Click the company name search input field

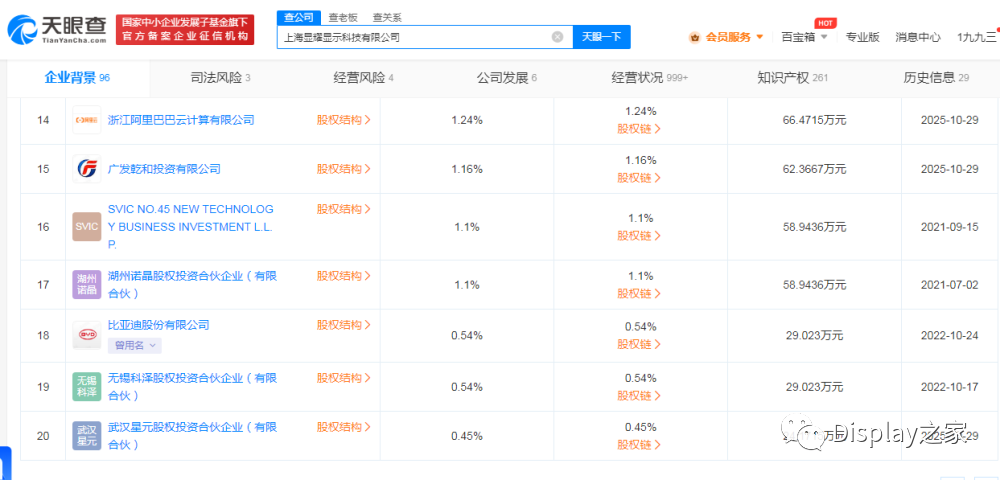pos(415,37)
